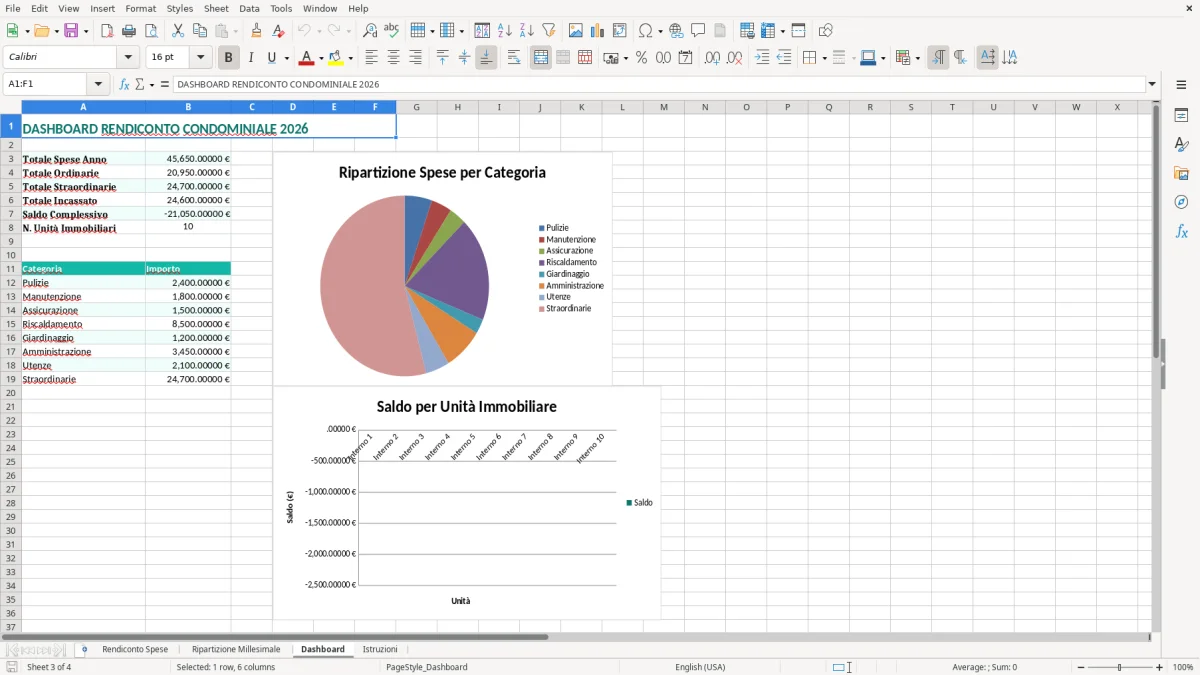1200x675 pixels.
Task: Apply the yellow background highlight color
Action: tap(336, 58)
